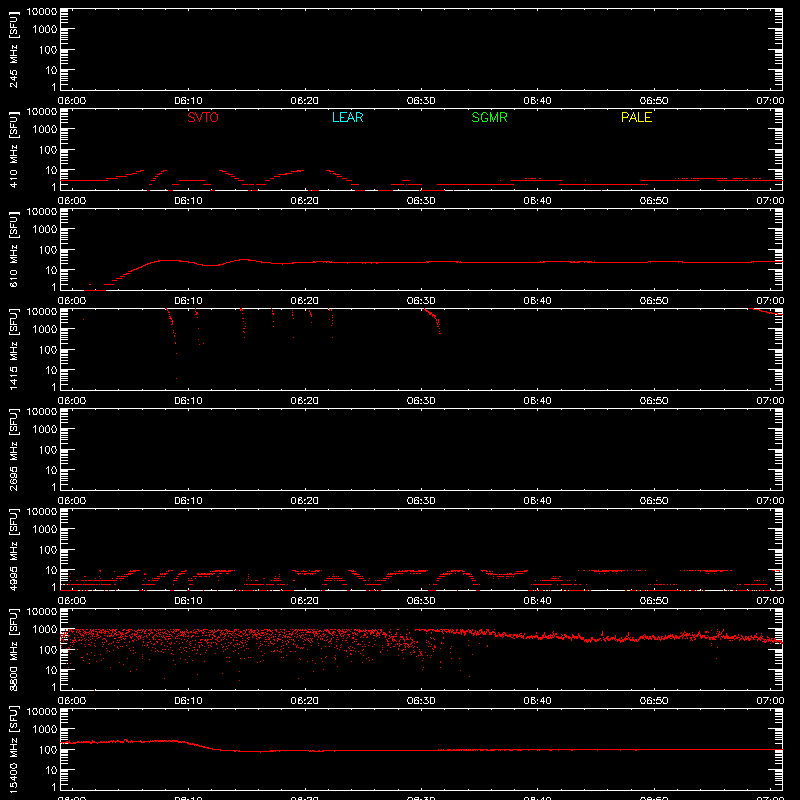
Task: Click the 100 tick of 410 MHz plot
Action: tap(46, 150)
